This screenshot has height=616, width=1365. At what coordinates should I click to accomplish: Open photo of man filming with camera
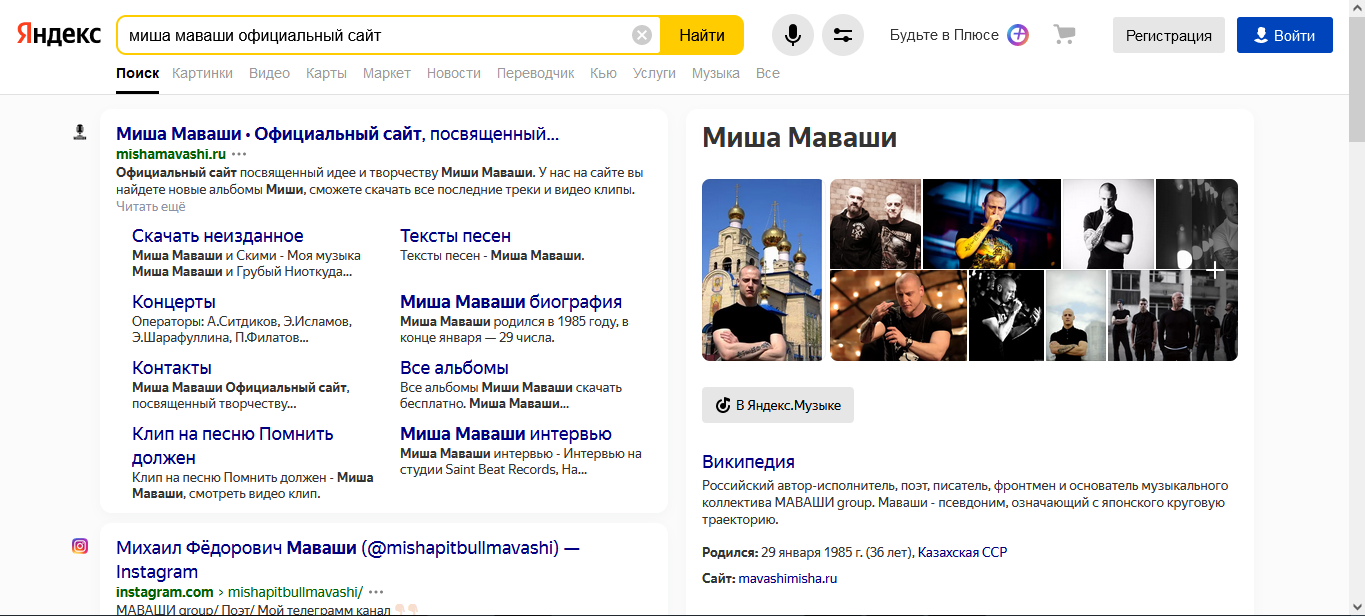point(898,316)
